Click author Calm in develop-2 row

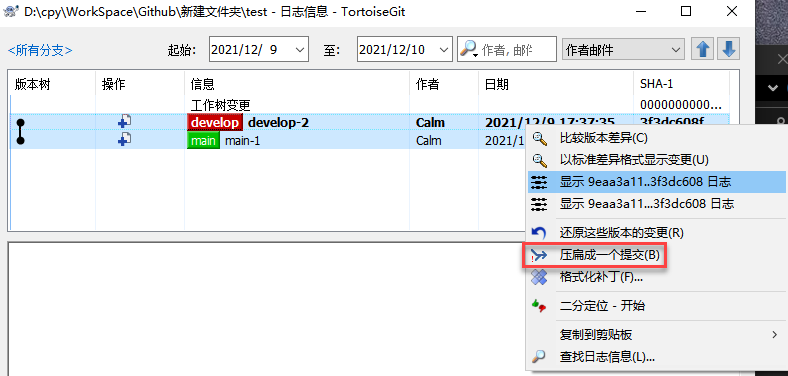pos(431,123)
